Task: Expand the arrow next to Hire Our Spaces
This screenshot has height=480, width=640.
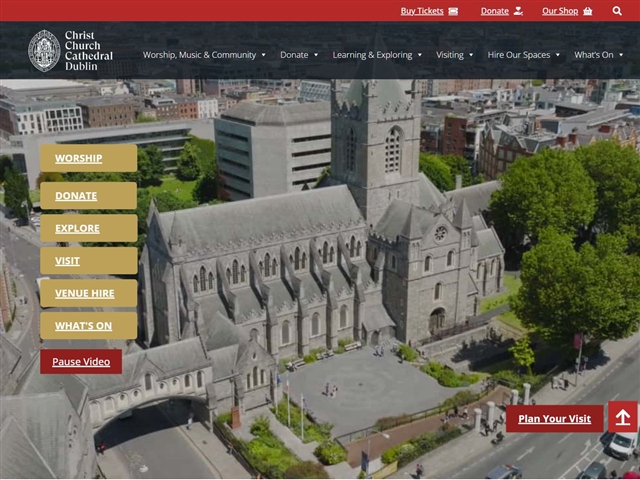Action: click(558, 55)
